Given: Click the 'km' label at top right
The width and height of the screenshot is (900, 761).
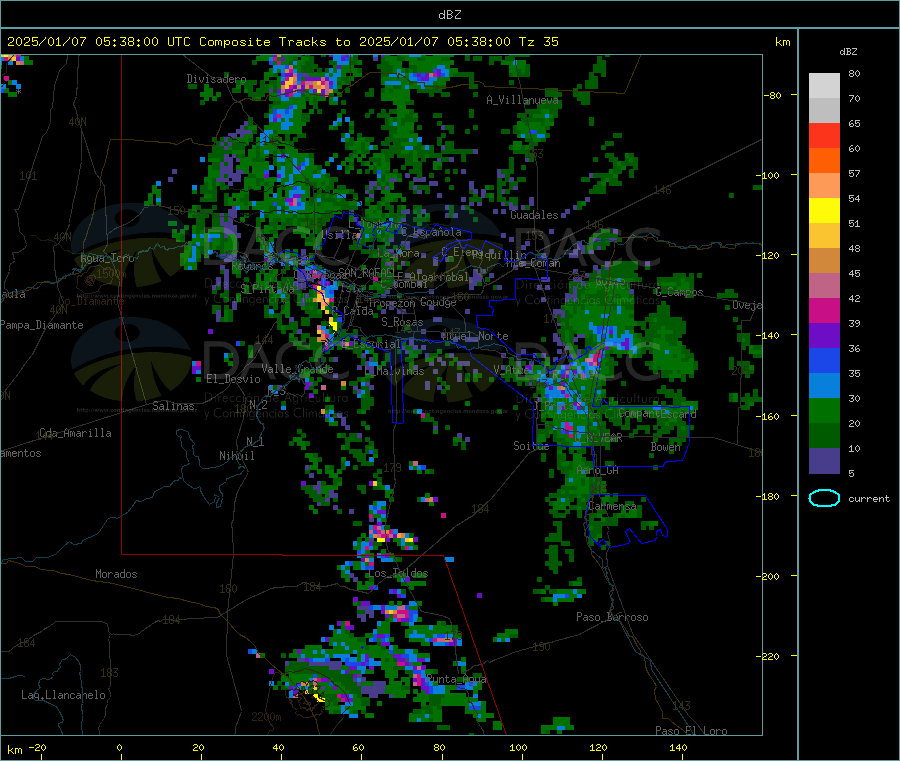Looking at the screenshot, I should point(782,42).
